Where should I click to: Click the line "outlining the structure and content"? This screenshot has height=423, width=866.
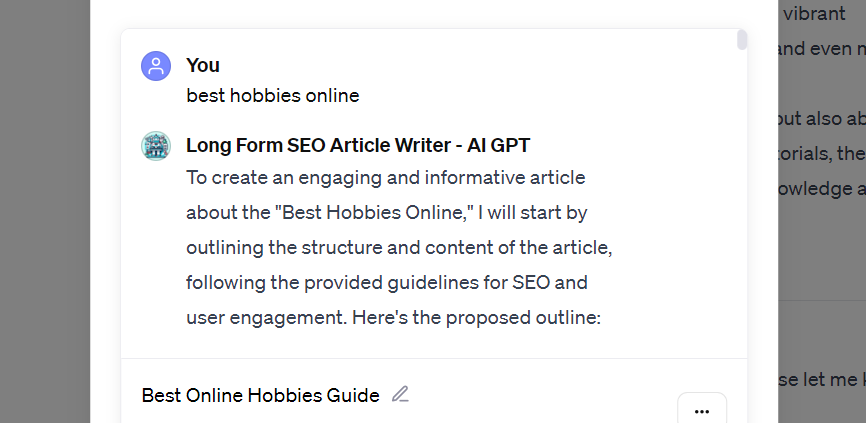[x=398, y=247]
